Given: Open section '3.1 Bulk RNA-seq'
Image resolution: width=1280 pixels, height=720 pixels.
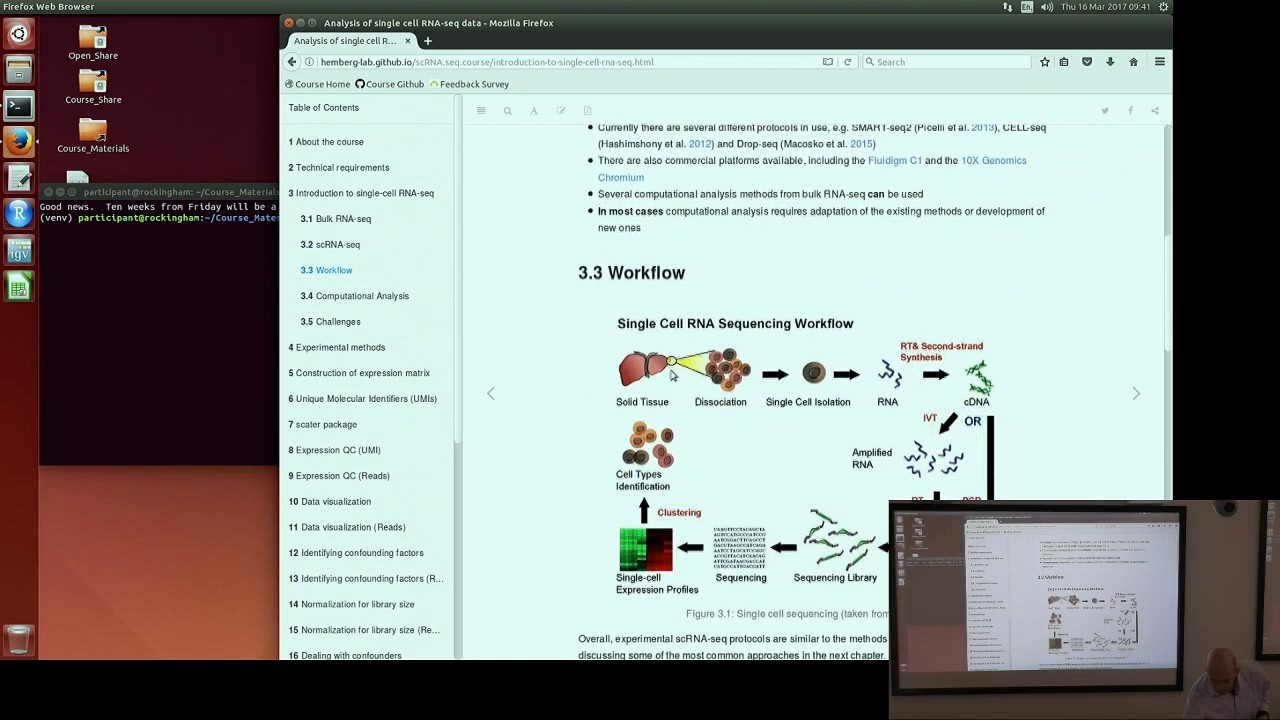Looking at the screenshot, I should pyautogui.click(x=335, y=219).
